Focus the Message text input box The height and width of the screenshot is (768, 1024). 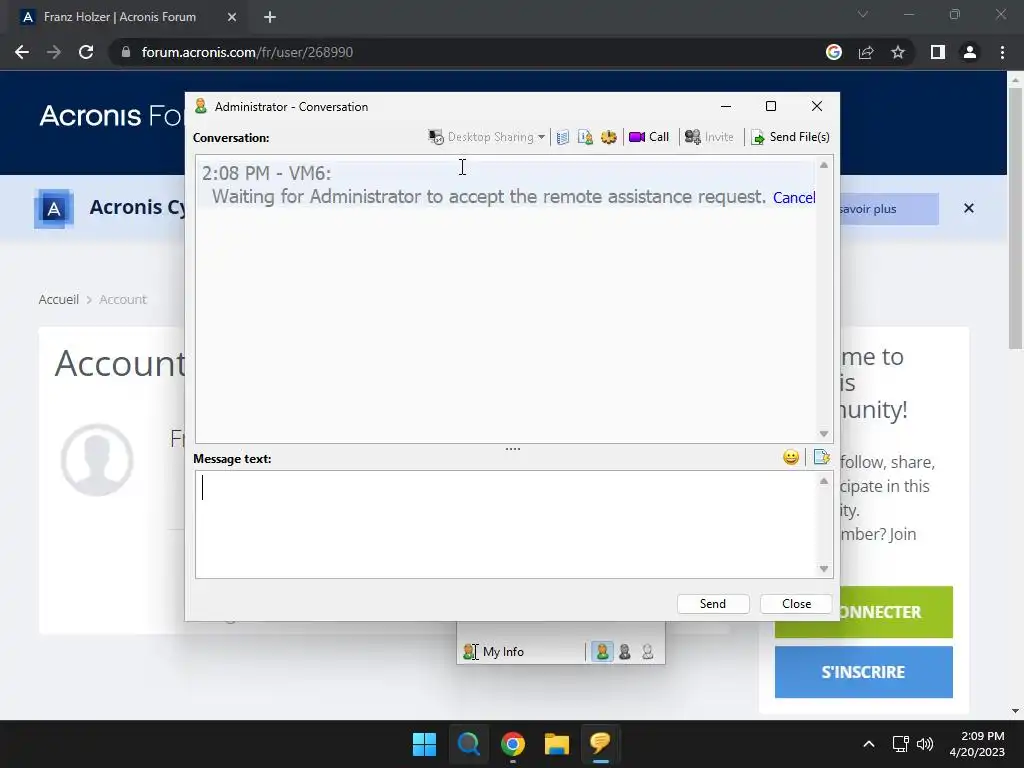coord(505,524)
